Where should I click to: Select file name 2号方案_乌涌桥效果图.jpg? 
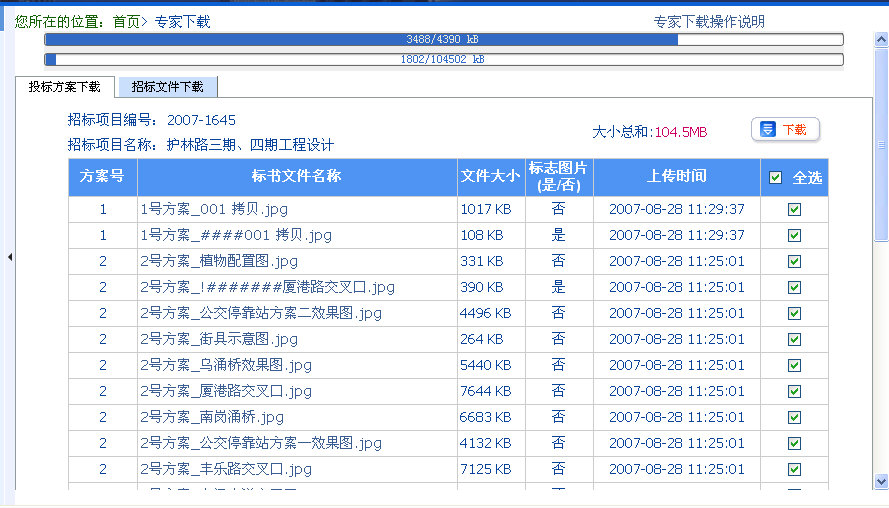(x=226, y=366)
